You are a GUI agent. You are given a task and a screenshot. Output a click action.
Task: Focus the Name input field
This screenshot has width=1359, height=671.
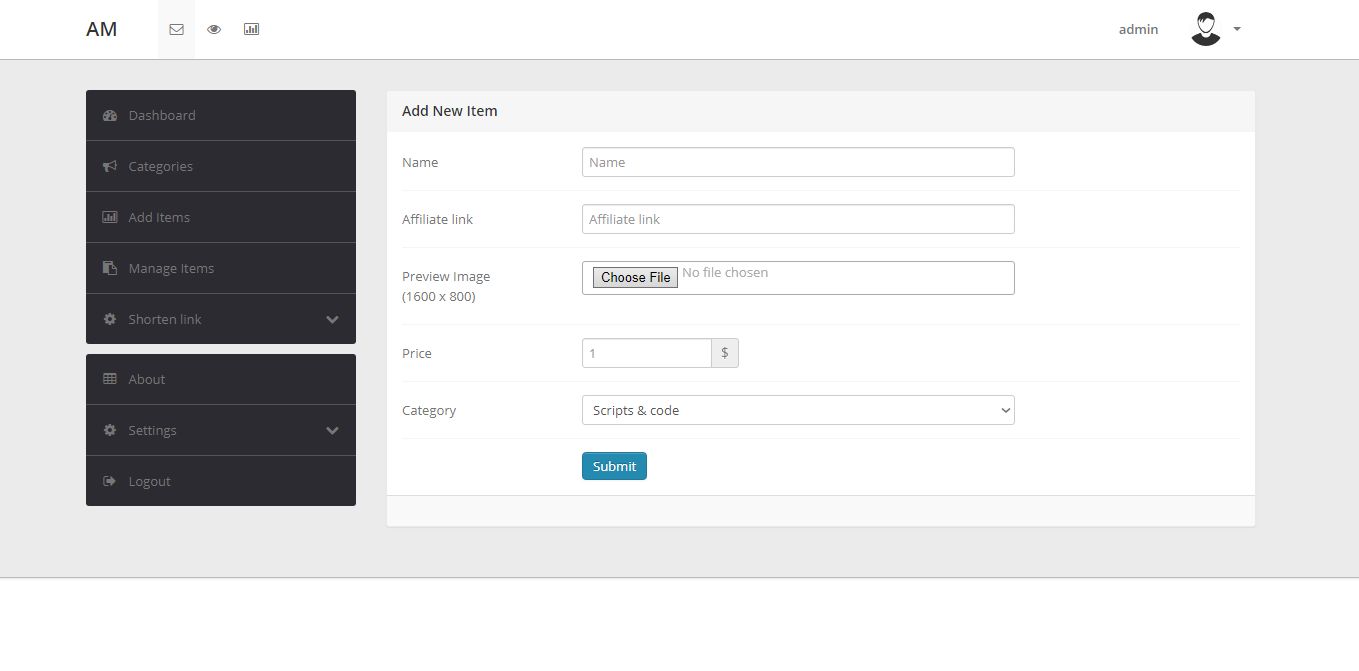[x=798, y=162]
